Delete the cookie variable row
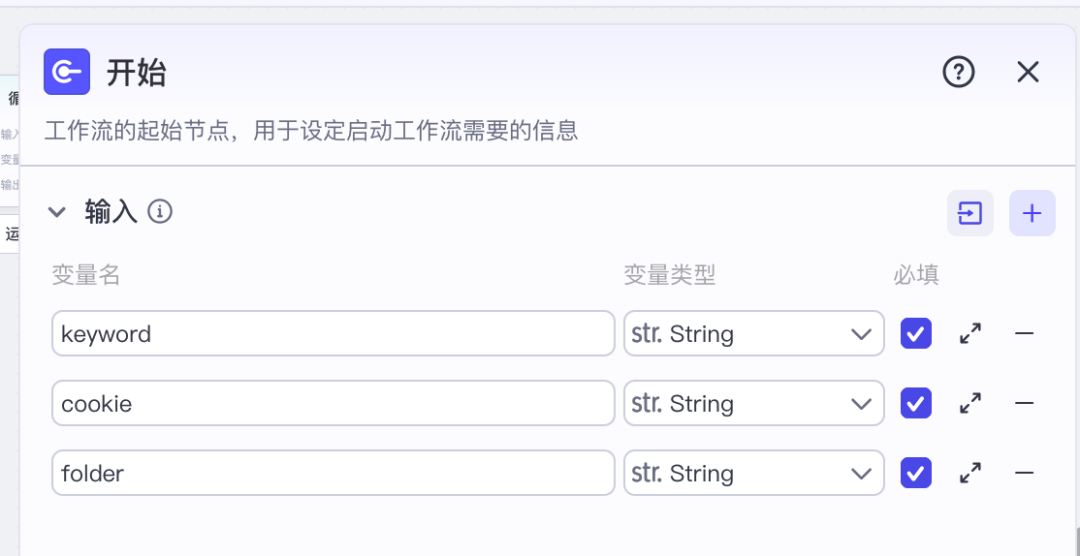1080x556 pixels. 1024,404
